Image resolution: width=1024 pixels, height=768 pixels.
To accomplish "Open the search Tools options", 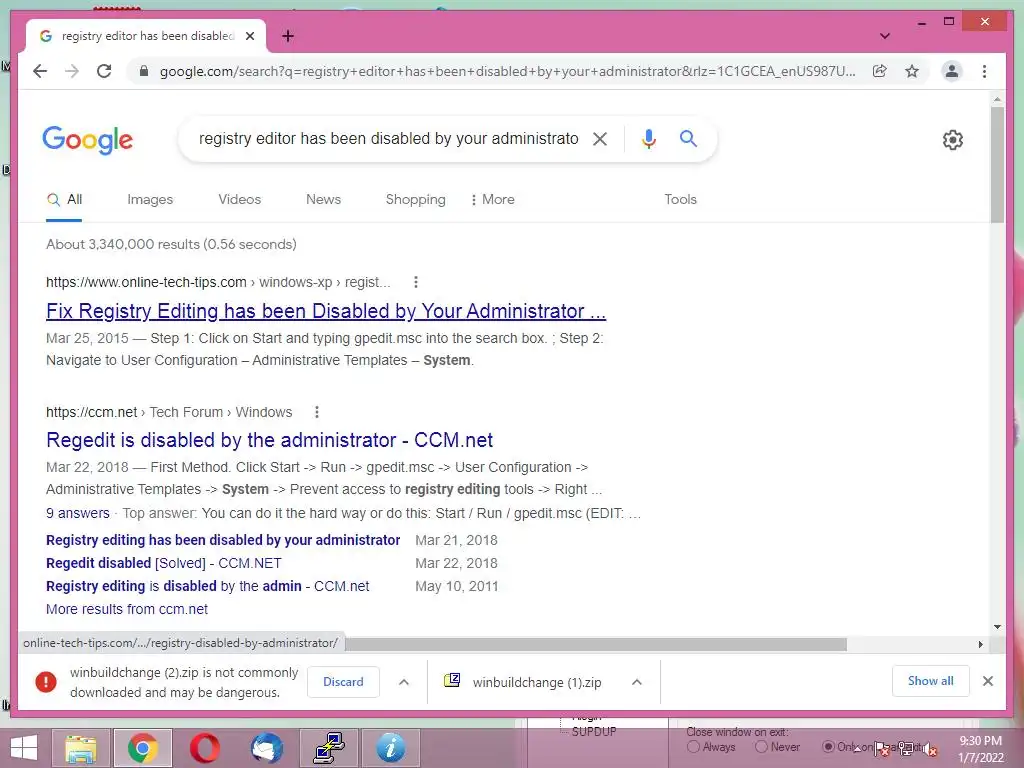I will [x=680, y=199].
